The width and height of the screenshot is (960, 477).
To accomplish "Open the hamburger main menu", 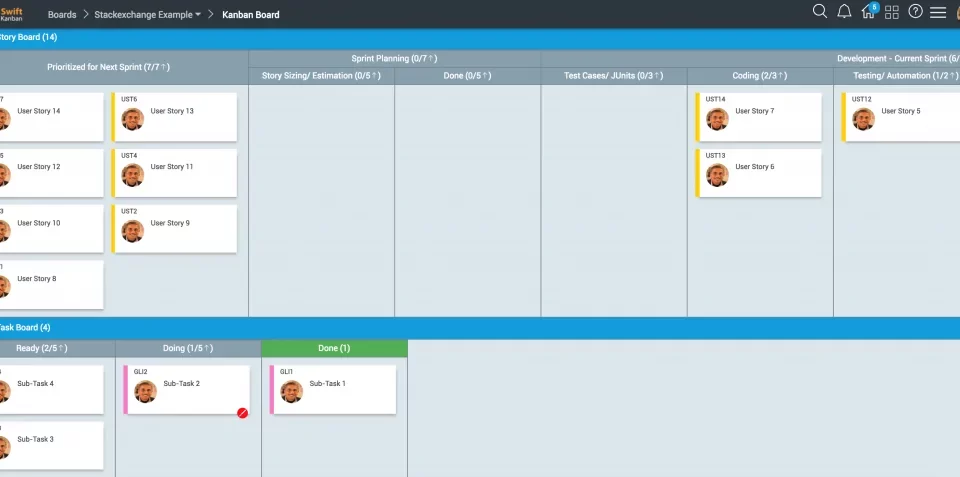I will click(938, 12).
